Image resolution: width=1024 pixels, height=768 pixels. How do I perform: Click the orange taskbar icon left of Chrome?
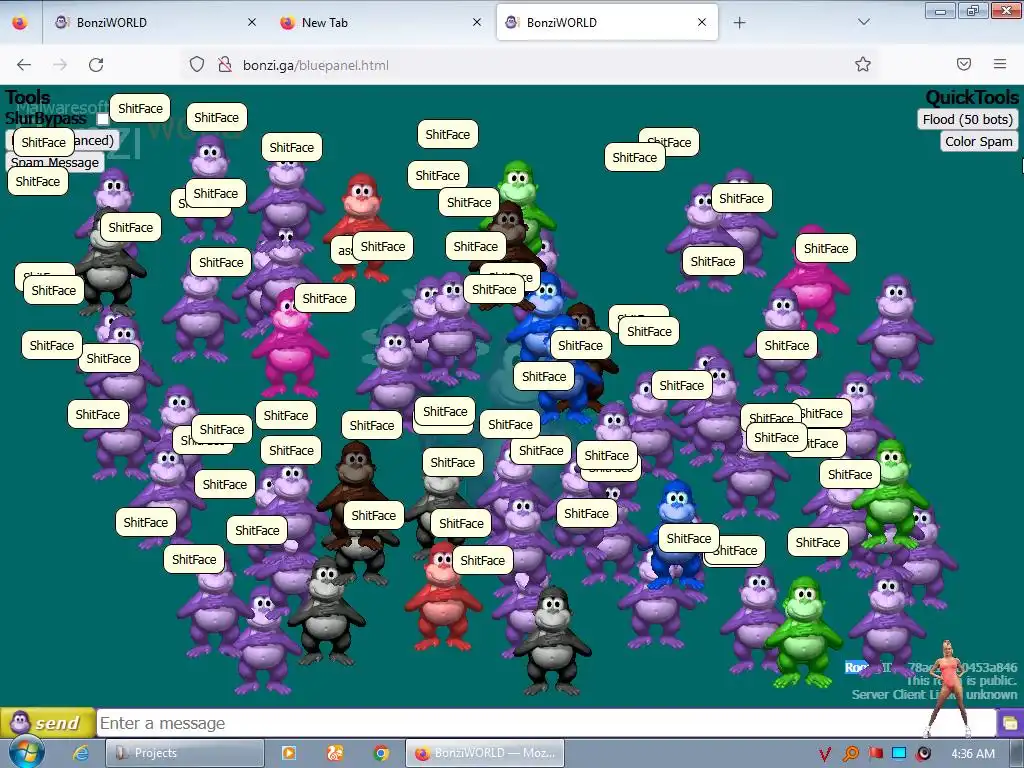[x=334, y=753]
